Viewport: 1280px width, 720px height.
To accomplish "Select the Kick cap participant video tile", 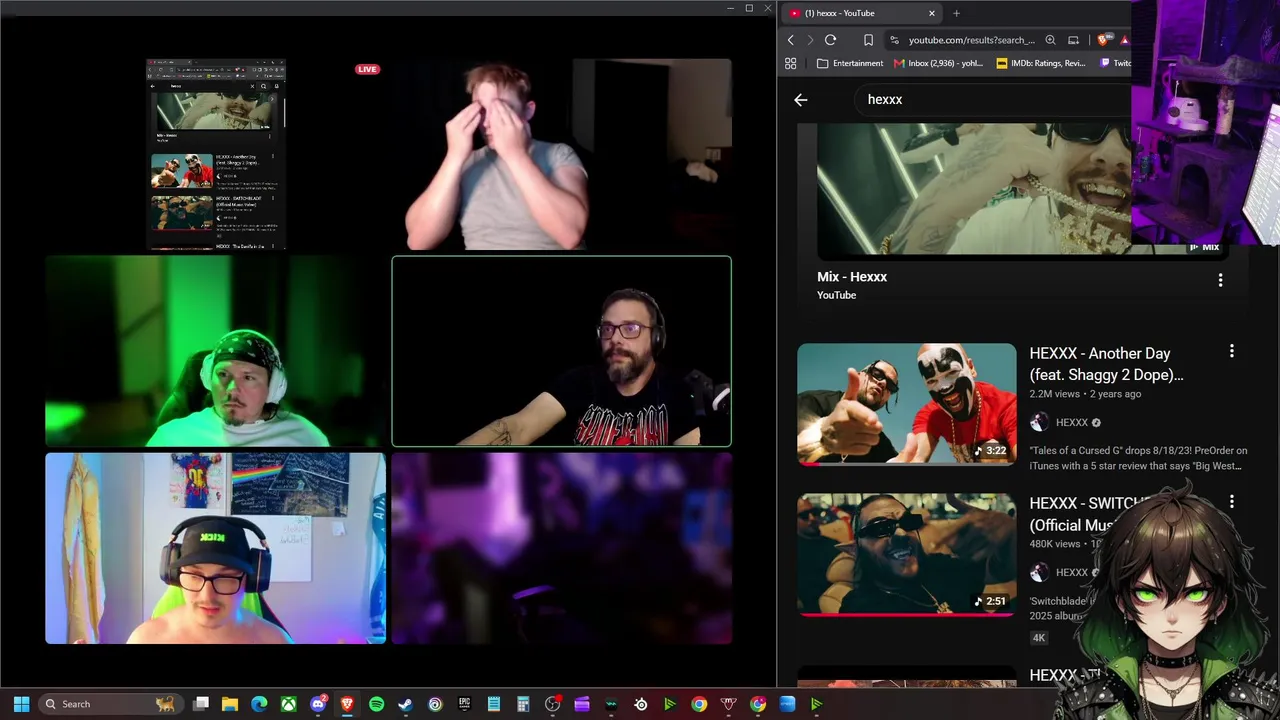I will click(215, 548).
